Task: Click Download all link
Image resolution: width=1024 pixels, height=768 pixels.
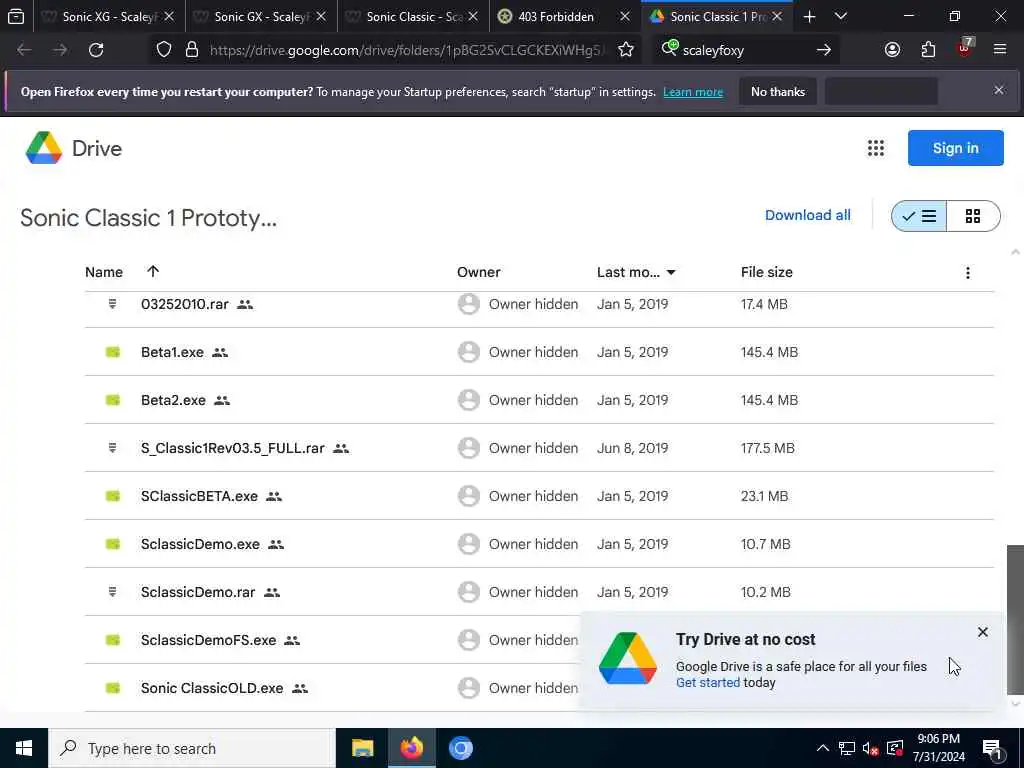Action: click(x=807, y=216)
